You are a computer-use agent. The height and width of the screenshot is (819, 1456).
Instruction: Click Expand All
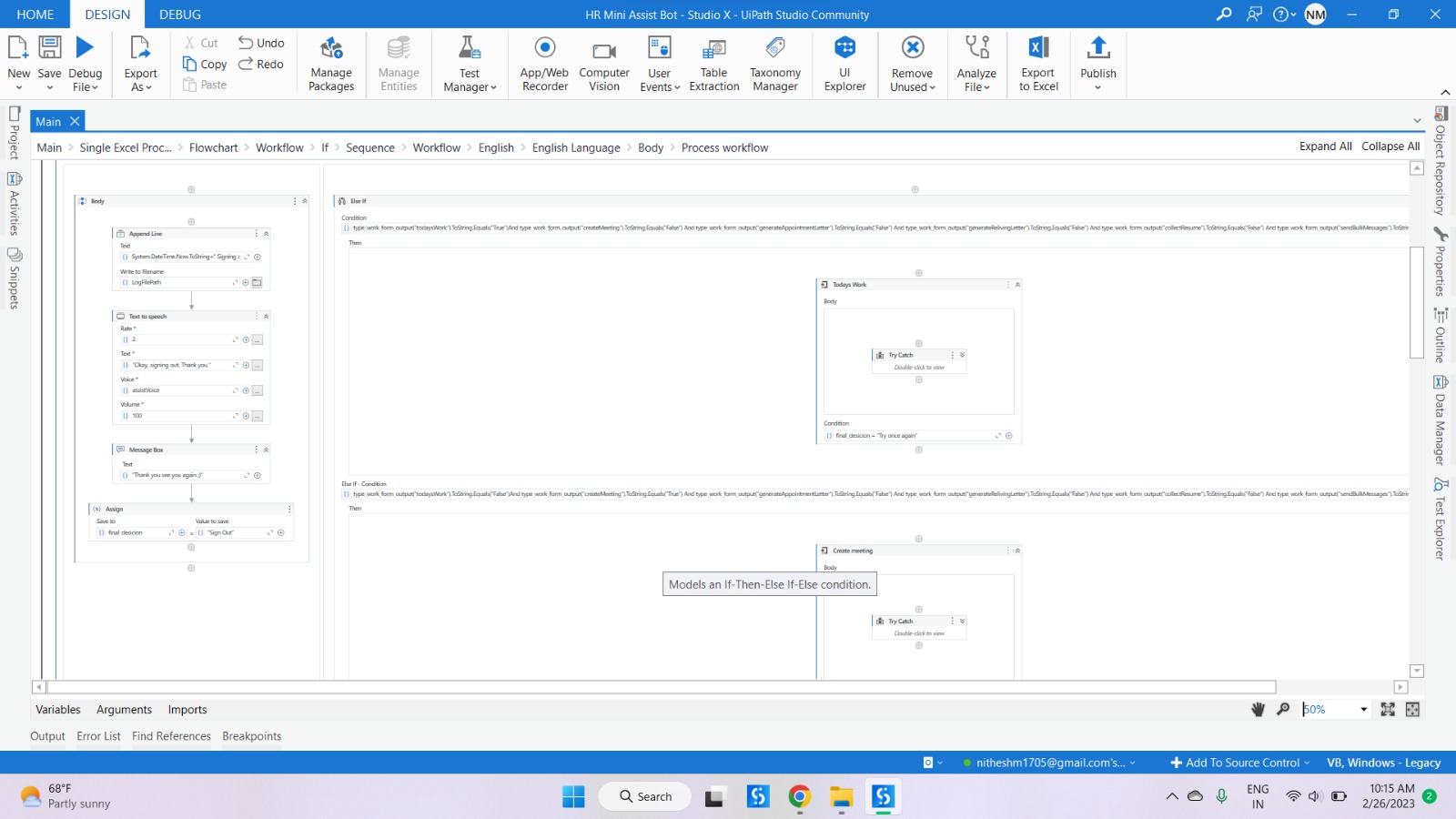(x=1325, y=147)
